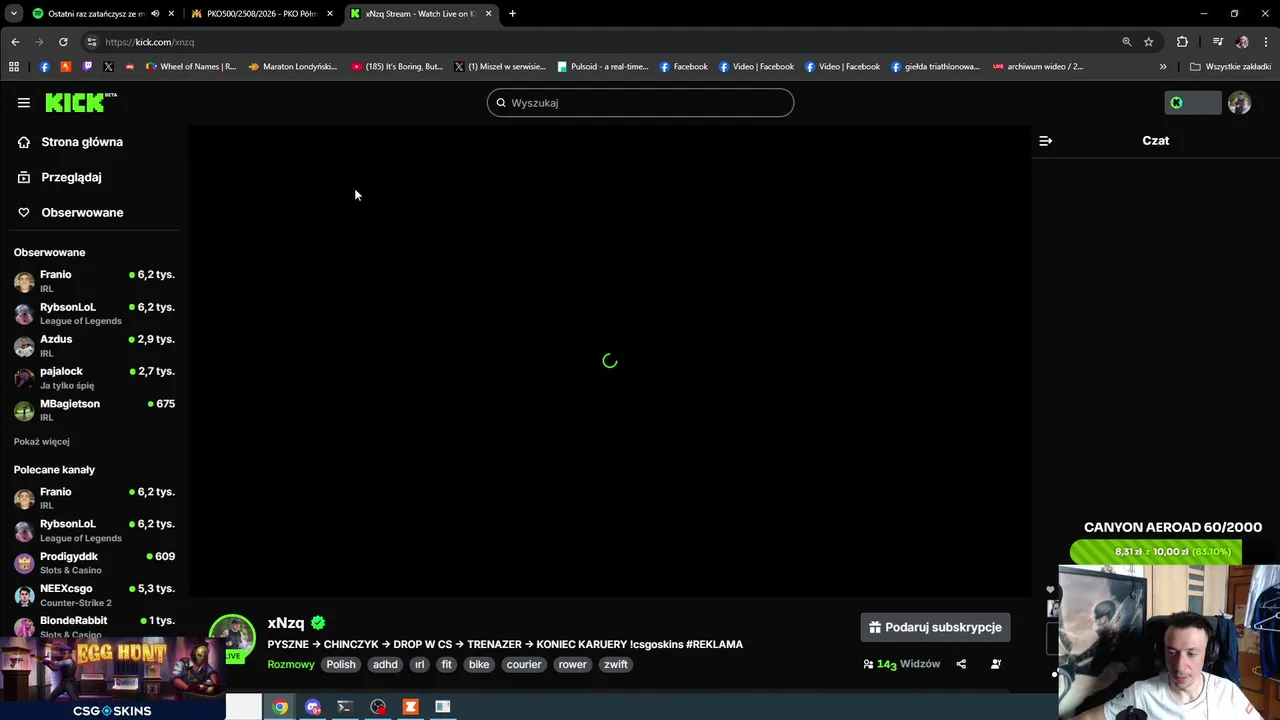Expand hidden bookmarks chevron
The height and width of the screenshot is (720, 1280).
[1163, 67]
